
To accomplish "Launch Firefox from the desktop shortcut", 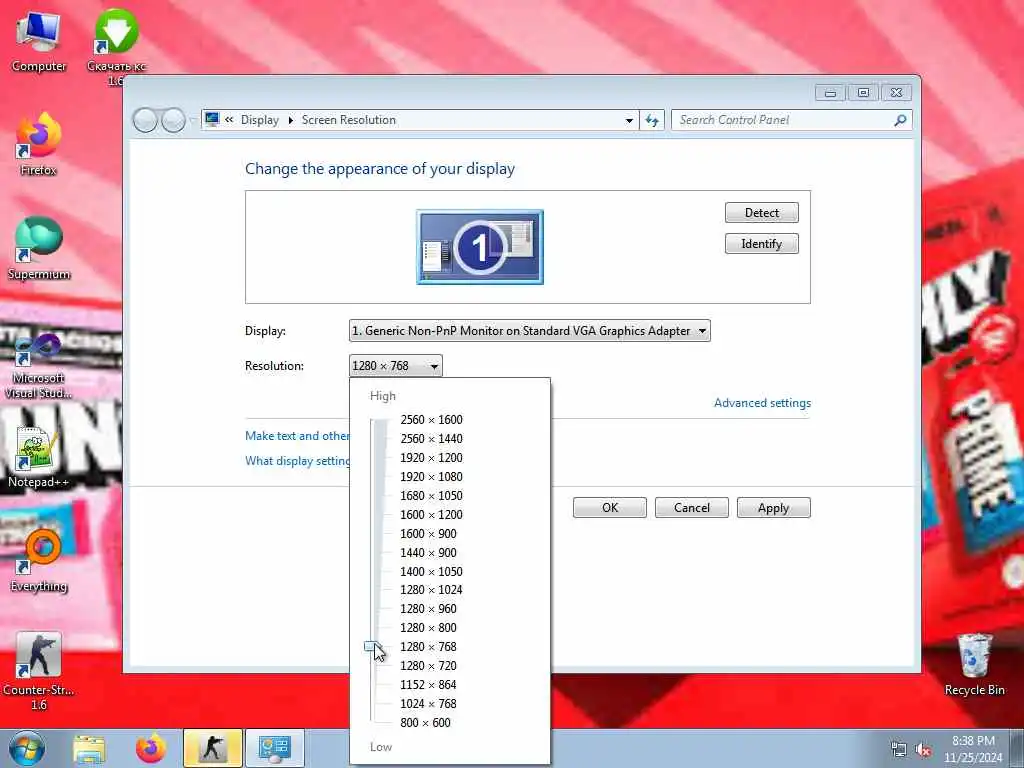I will tap(39, 145).
